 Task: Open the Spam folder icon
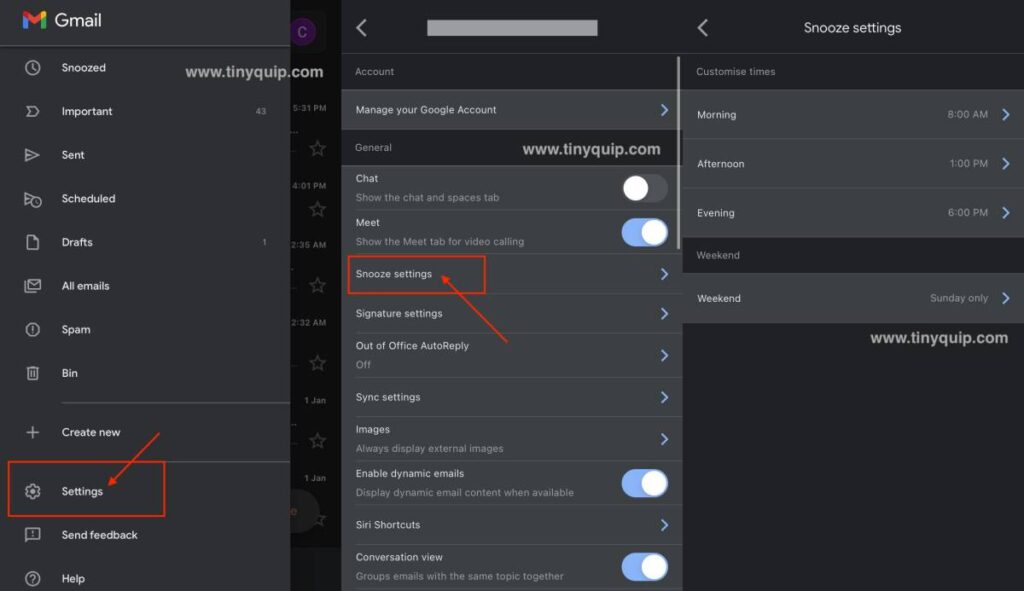30,329
